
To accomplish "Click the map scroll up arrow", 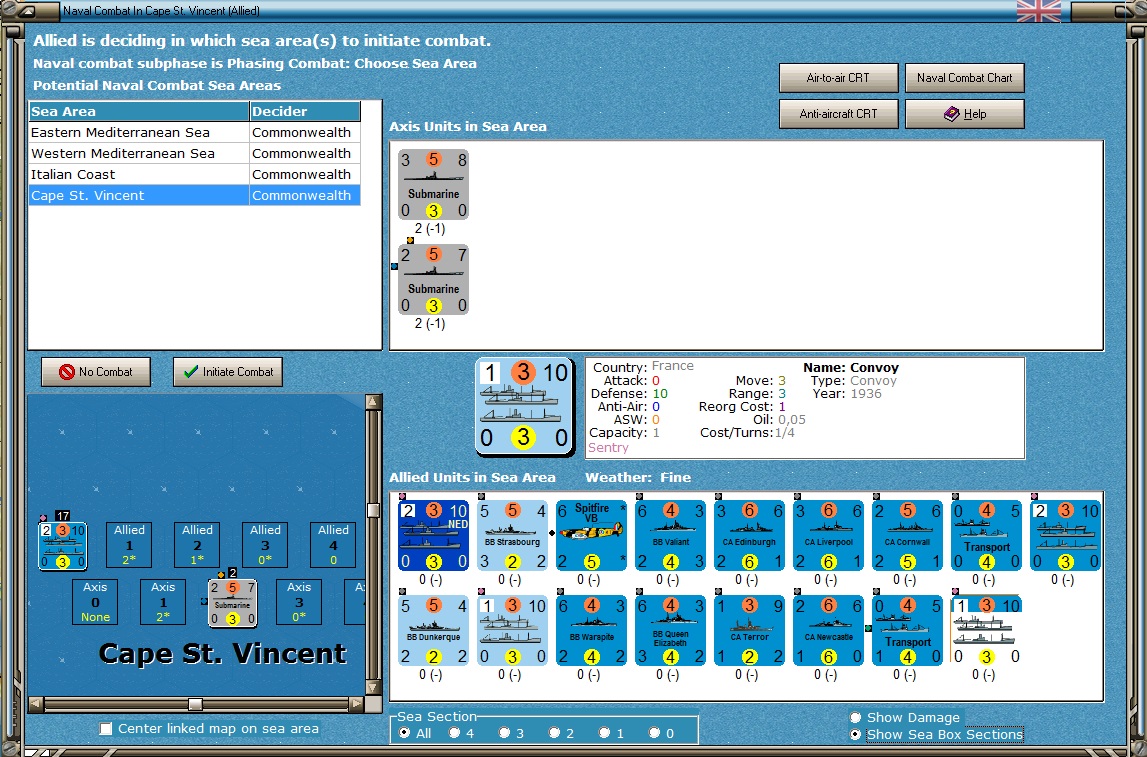I will tap(373, 402).
